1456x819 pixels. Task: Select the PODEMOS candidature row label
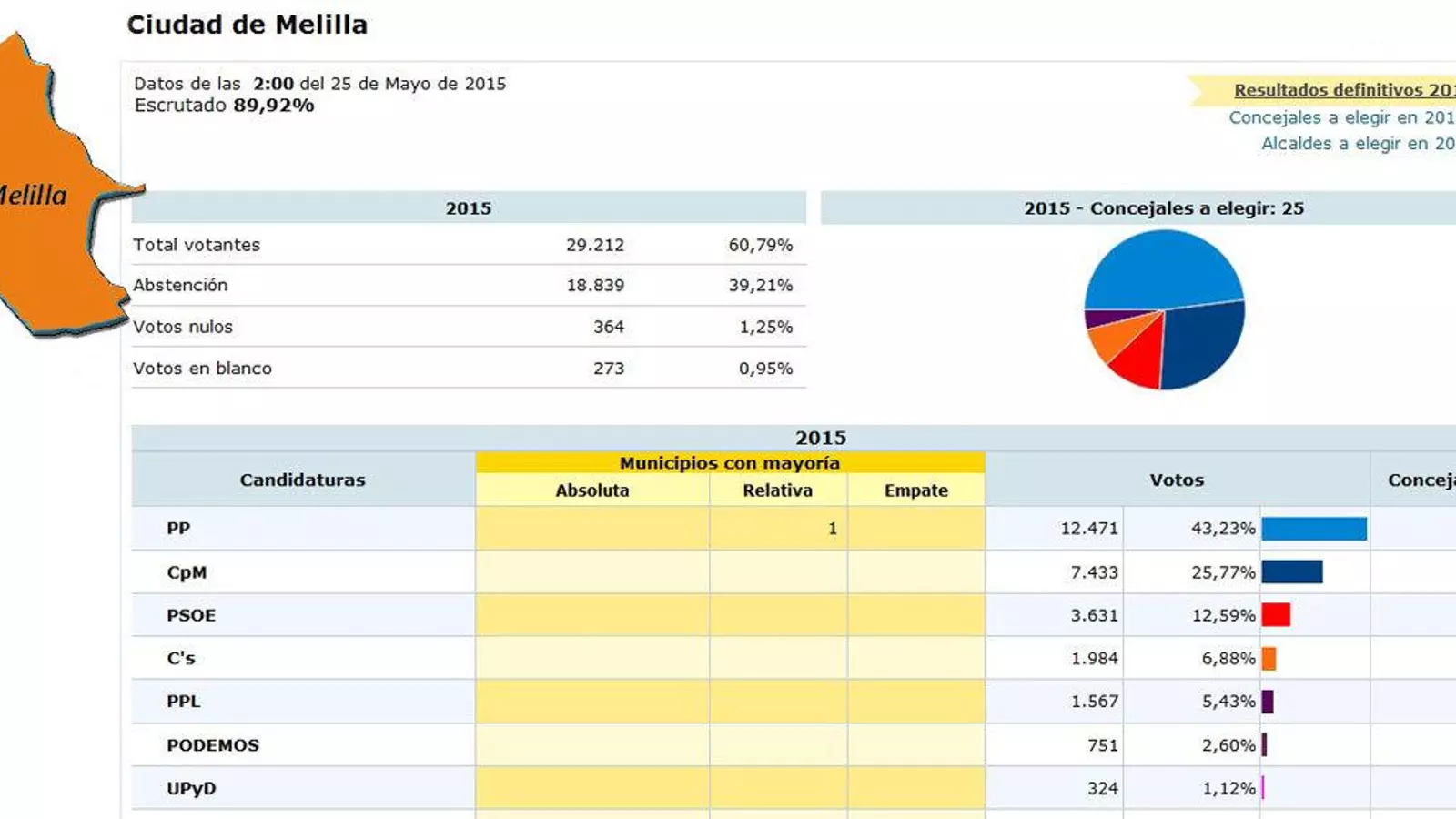coord(213,745)
